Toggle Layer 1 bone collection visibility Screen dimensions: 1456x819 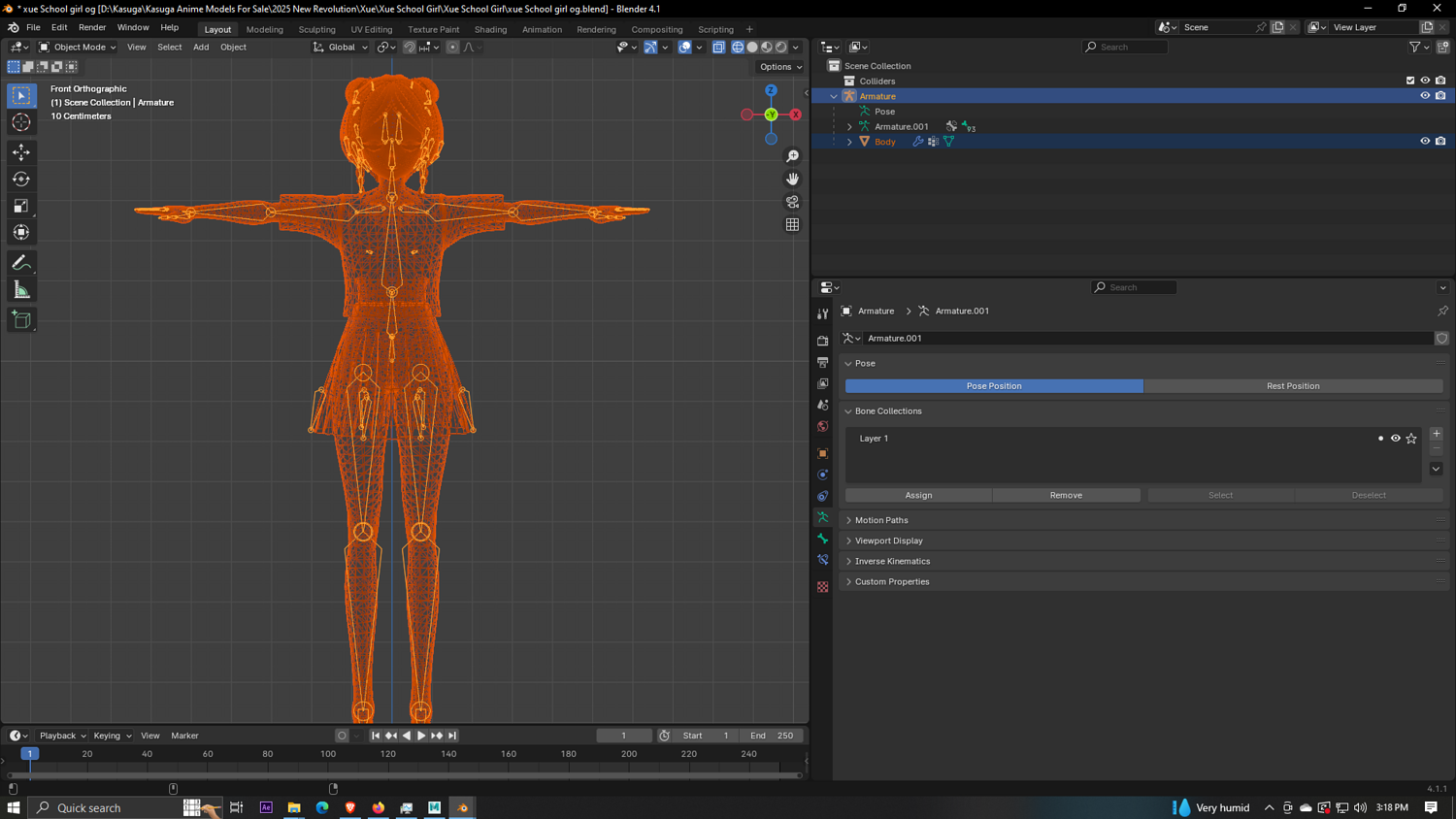click(x=1396, y=439)
